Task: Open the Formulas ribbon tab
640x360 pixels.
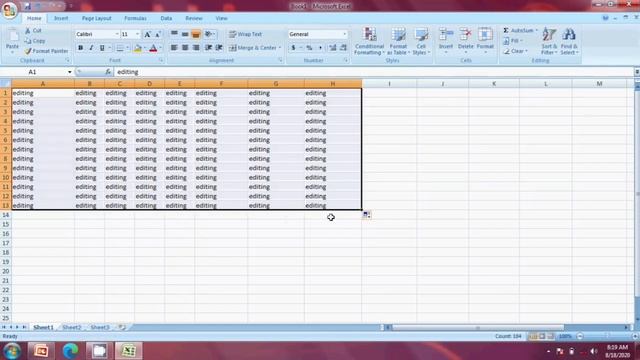Action: [135, 18]
